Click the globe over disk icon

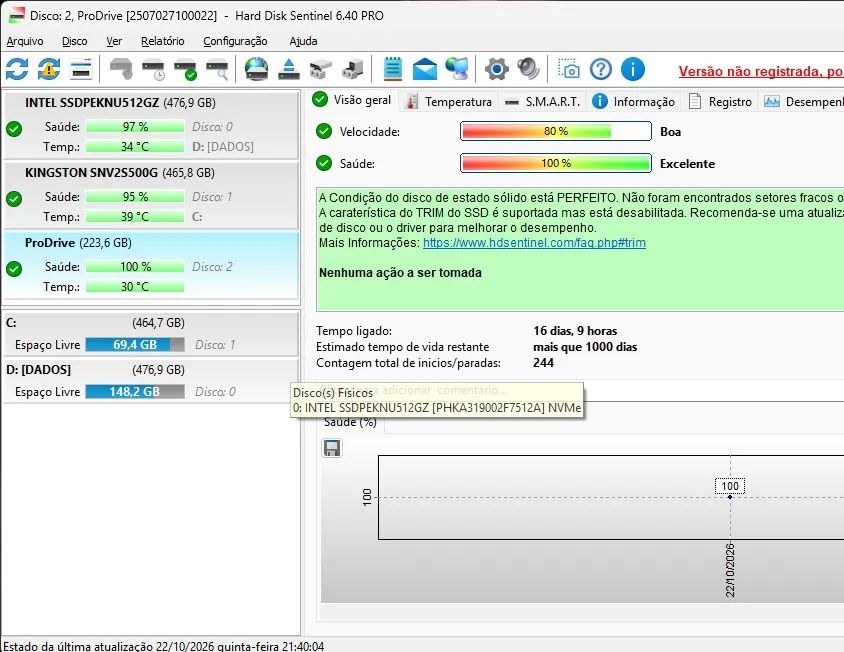coord(256,69)
